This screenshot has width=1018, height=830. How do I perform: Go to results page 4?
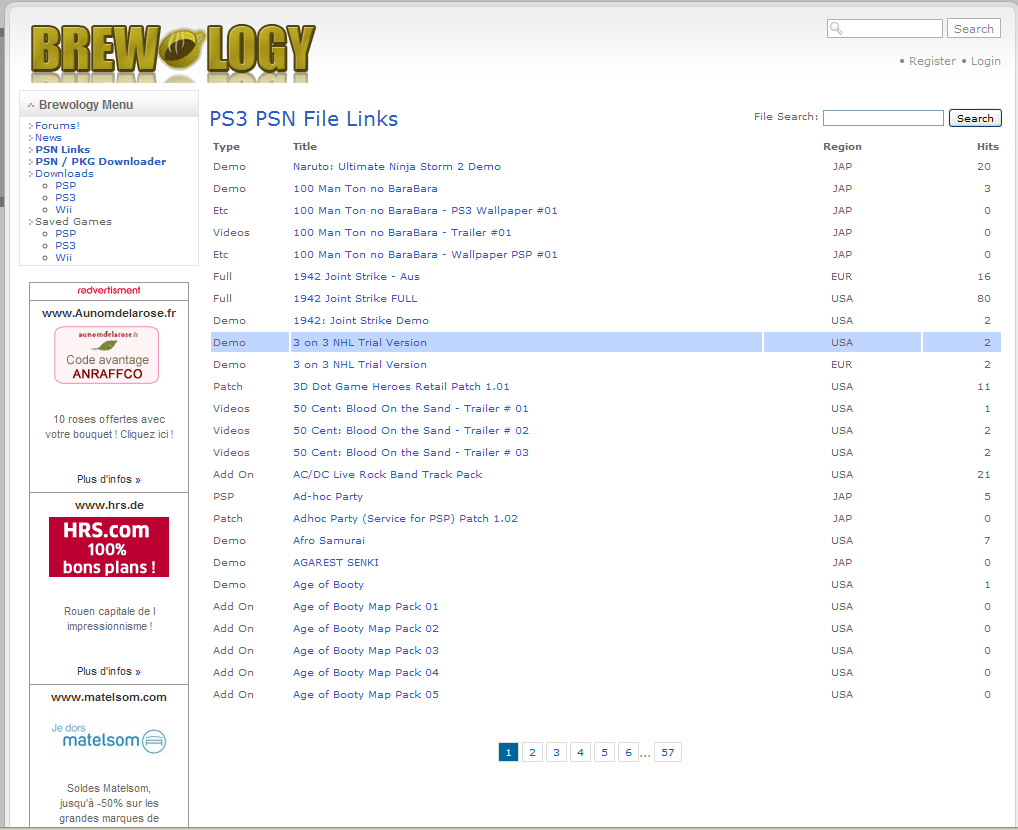coord(580,752)
